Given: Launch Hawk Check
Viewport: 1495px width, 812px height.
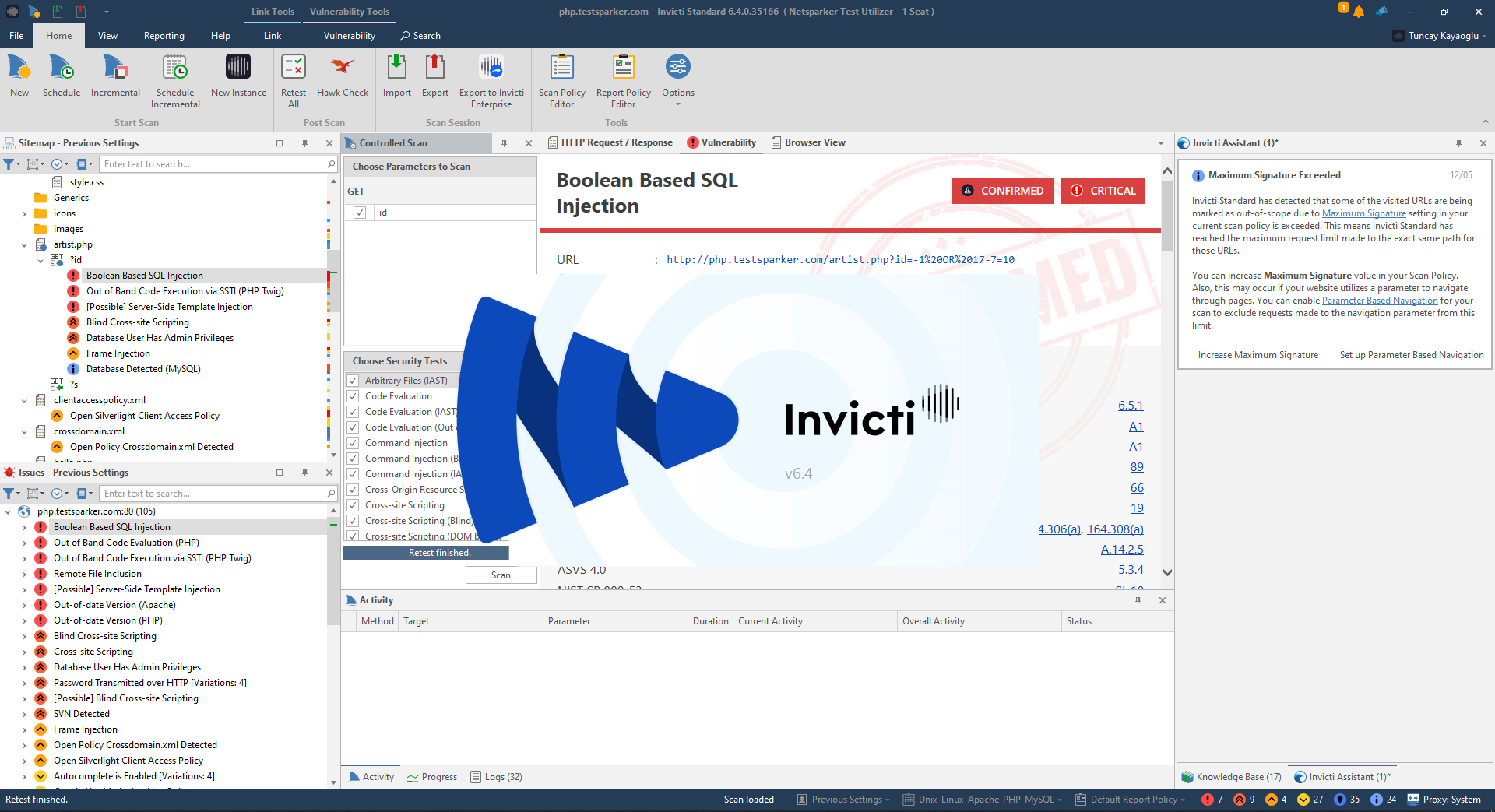Looking at the screenshot, I should point(343,76).
